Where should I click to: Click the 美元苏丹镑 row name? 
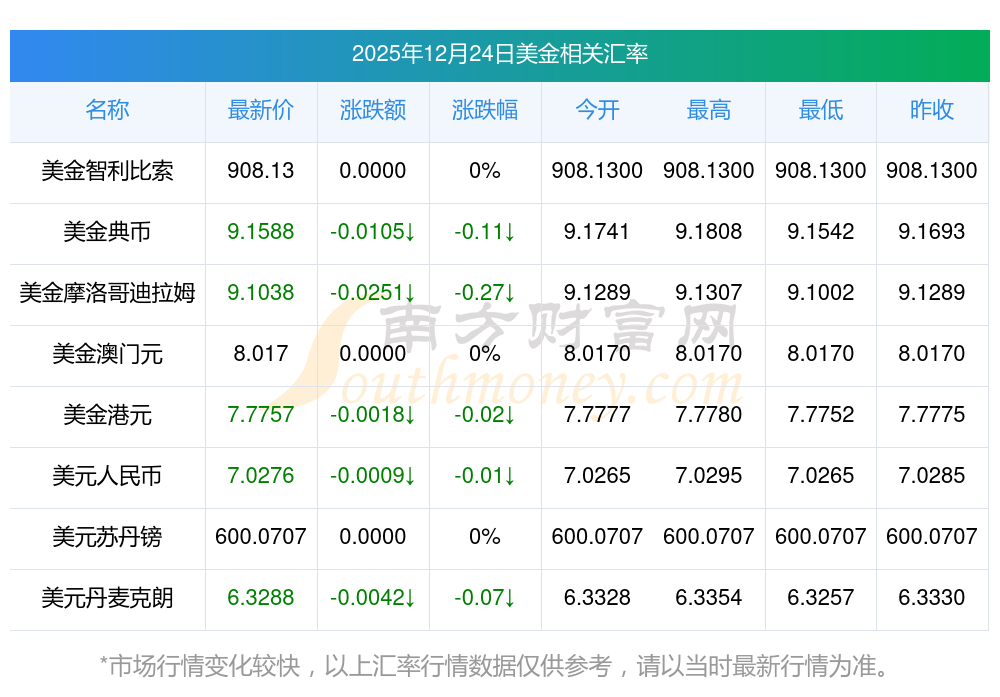[107, 537]
